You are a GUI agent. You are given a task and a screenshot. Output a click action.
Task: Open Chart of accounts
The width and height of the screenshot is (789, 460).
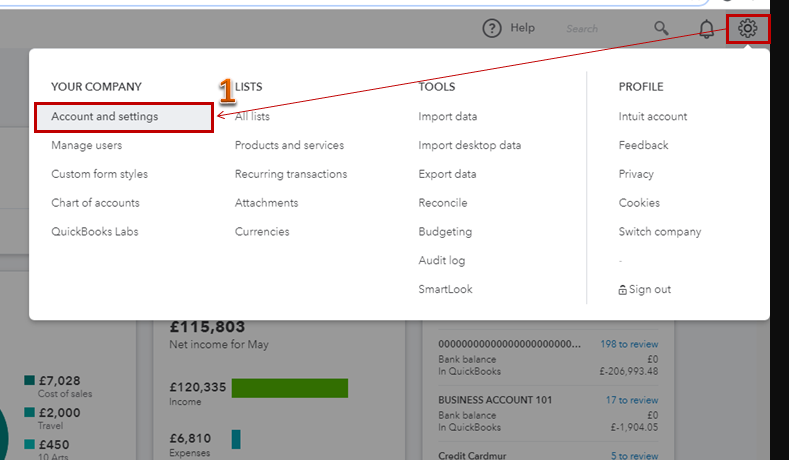(95, 203)
